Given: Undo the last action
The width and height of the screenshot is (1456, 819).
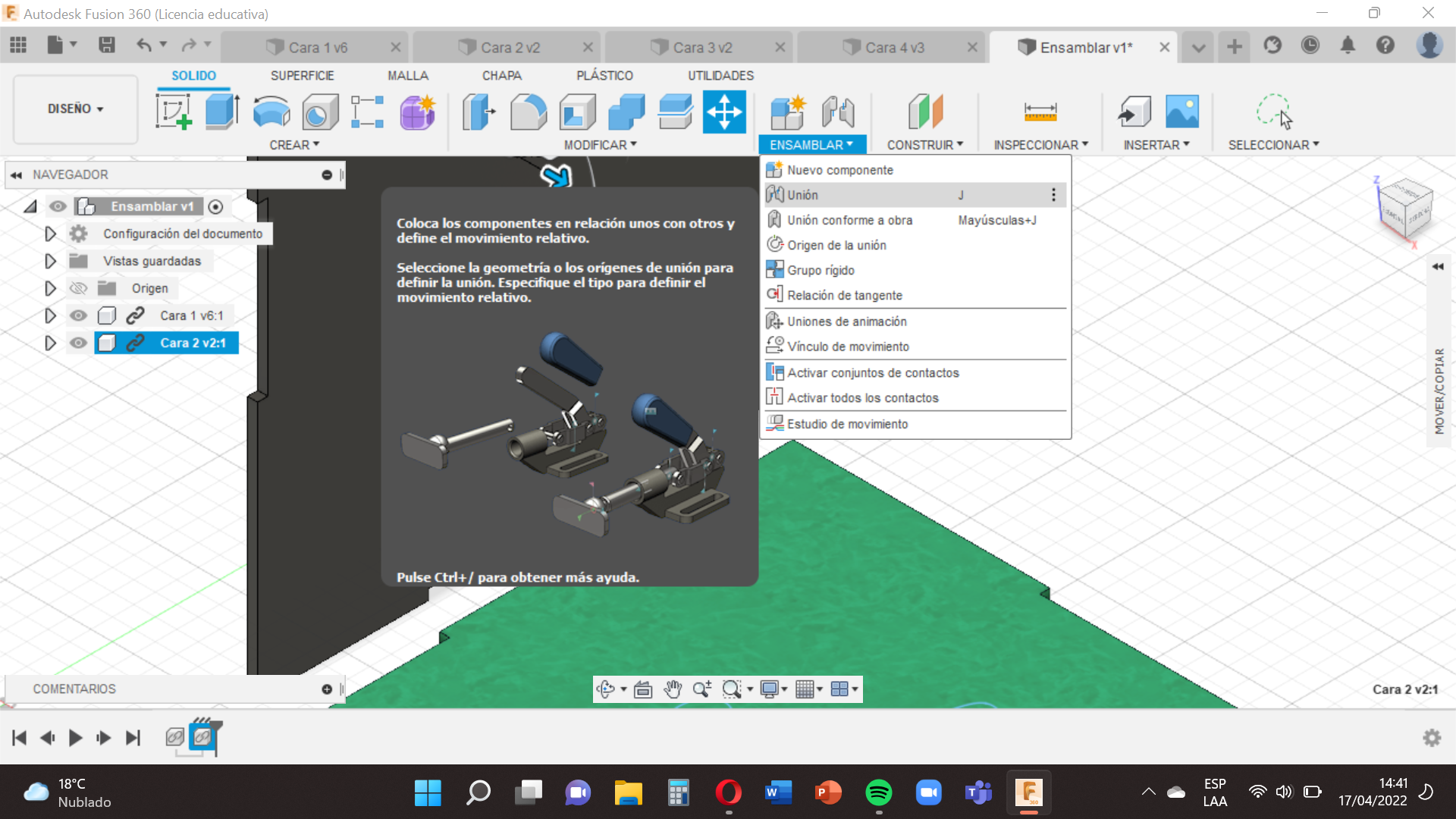Looking at the screenshot, I should pos(144,45).
